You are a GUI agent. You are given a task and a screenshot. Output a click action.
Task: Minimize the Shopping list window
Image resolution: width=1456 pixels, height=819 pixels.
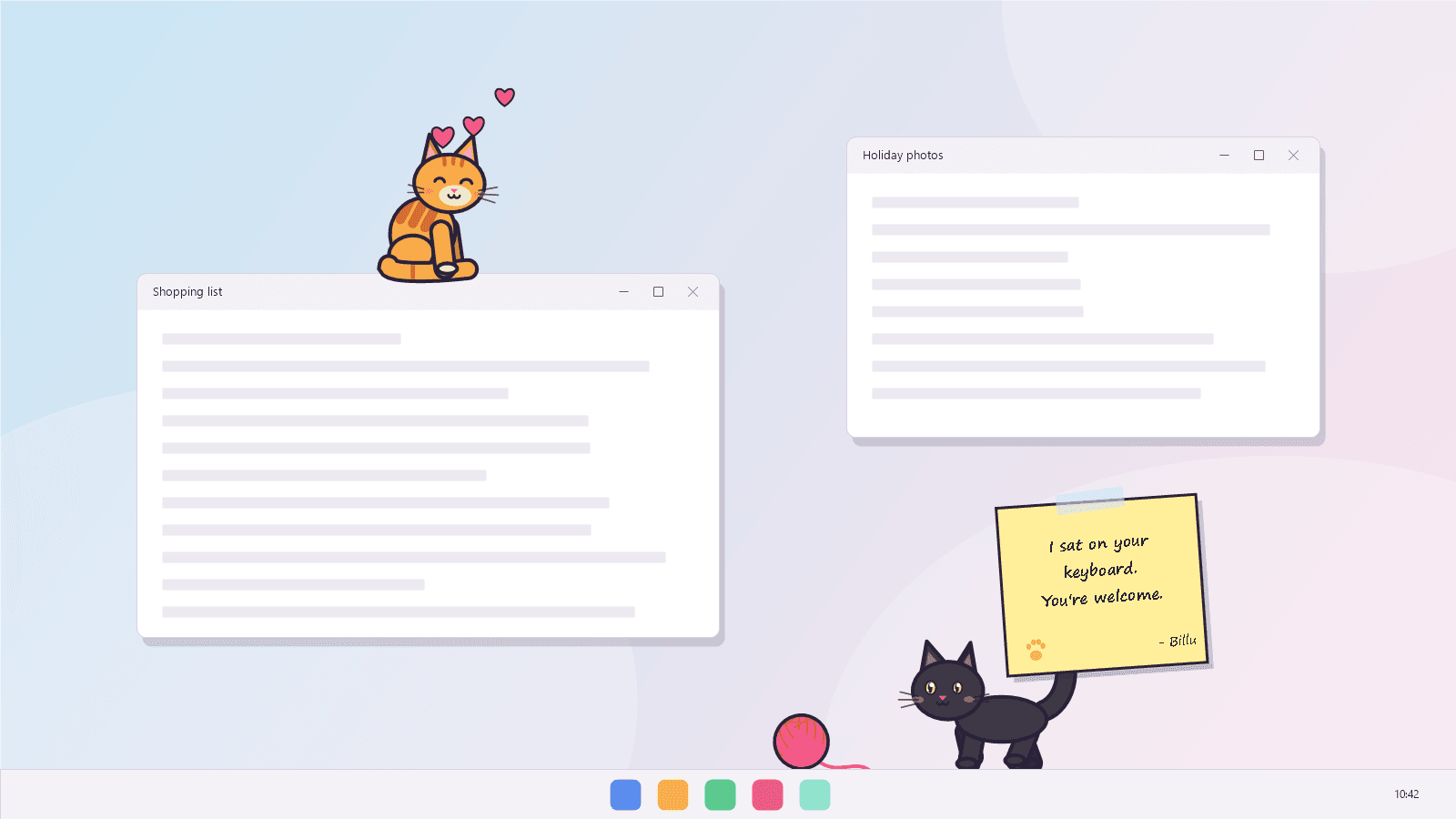tap(623, 292)
